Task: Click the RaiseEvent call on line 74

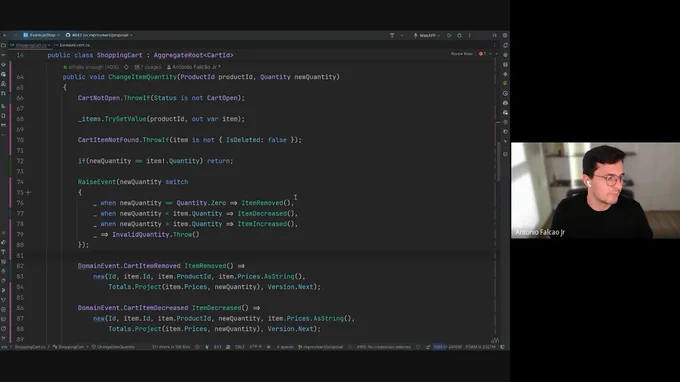Action: pyautogui.click(x=97, y=182)
